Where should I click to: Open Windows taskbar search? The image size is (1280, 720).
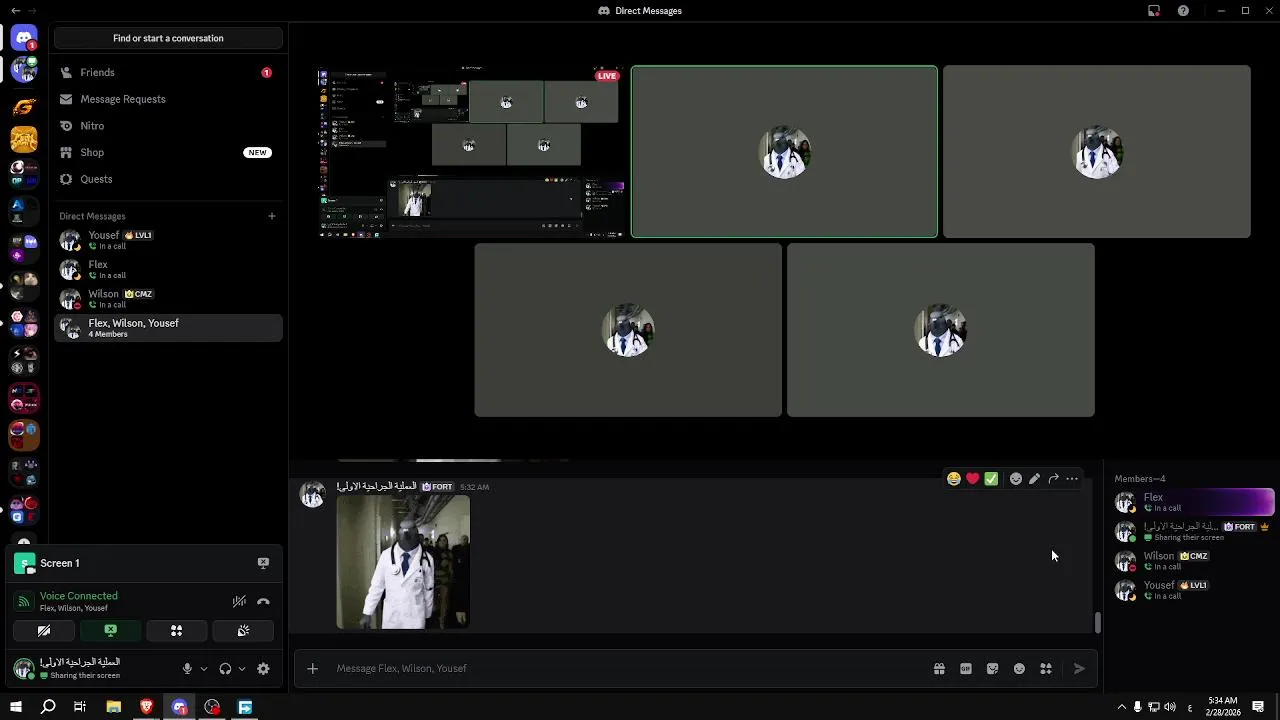48,707
